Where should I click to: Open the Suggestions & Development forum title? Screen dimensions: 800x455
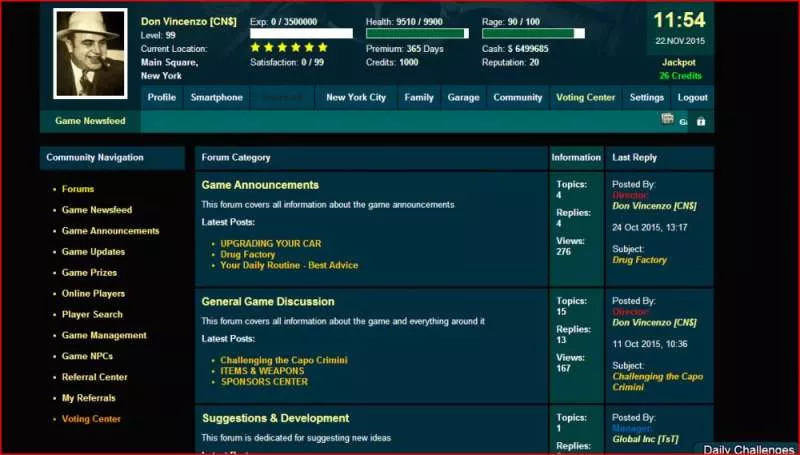[x=276, y=418]
